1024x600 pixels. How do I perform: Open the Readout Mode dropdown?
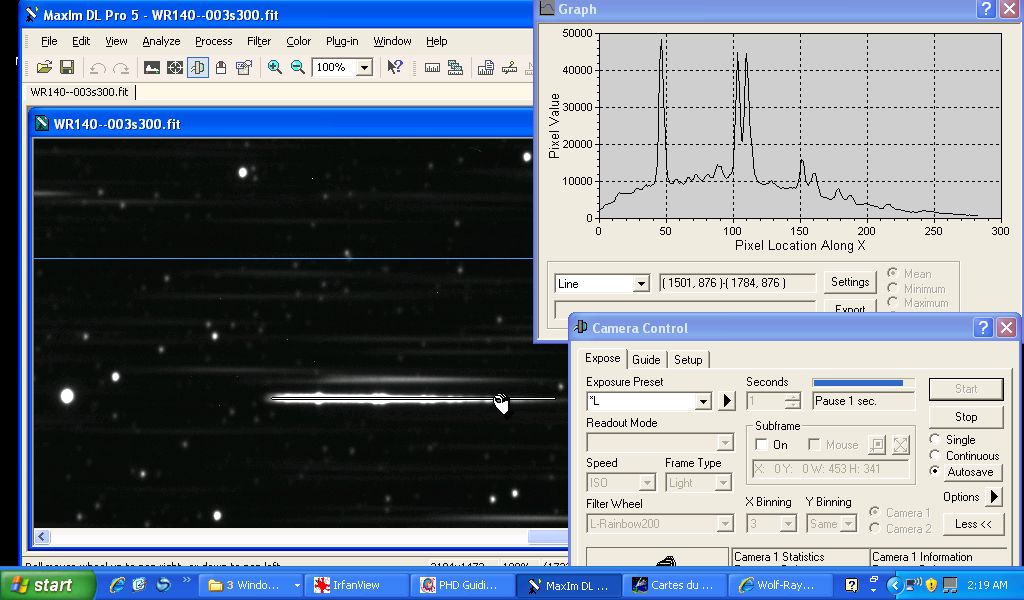724,443
